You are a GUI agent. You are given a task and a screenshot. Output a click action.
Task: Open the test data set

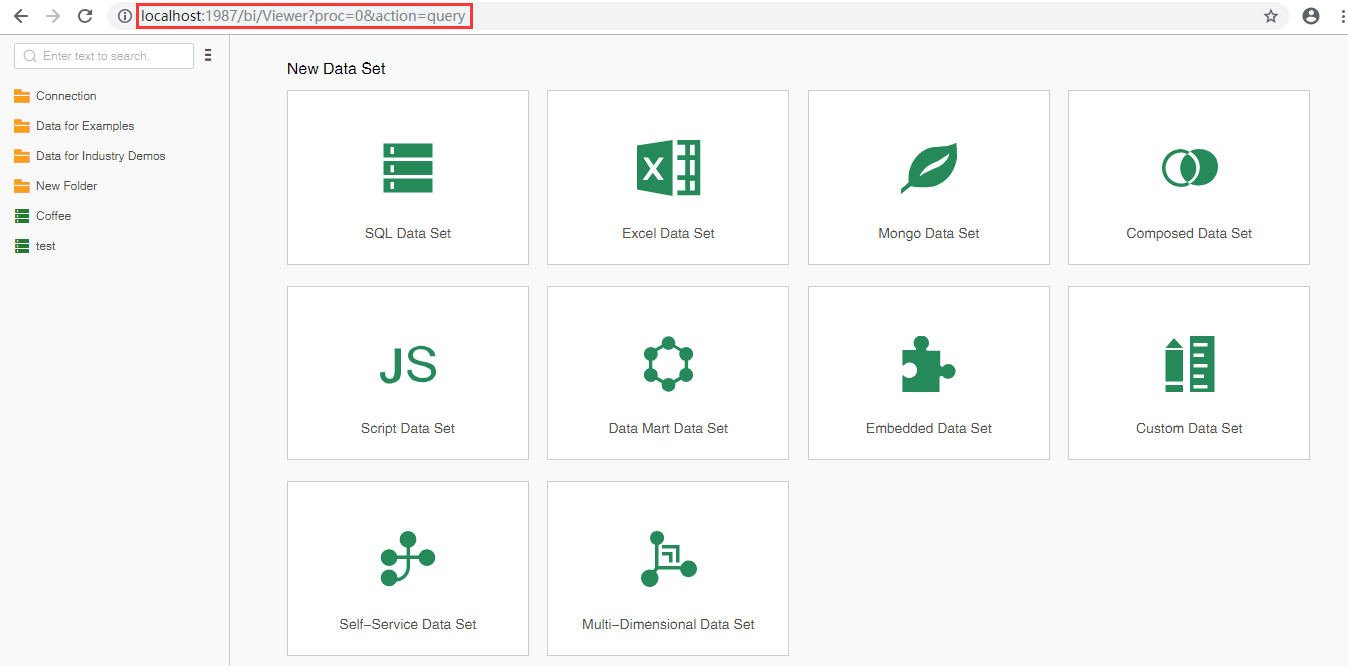[45, 246]
